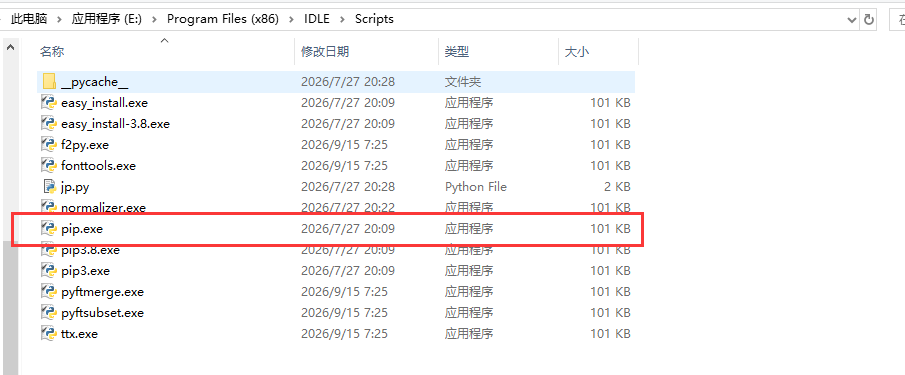Viewport: 905px width, 375px height.
Task: Select the __pycache__ folder name
Action: pyautogui.click(x=94, y=82)
